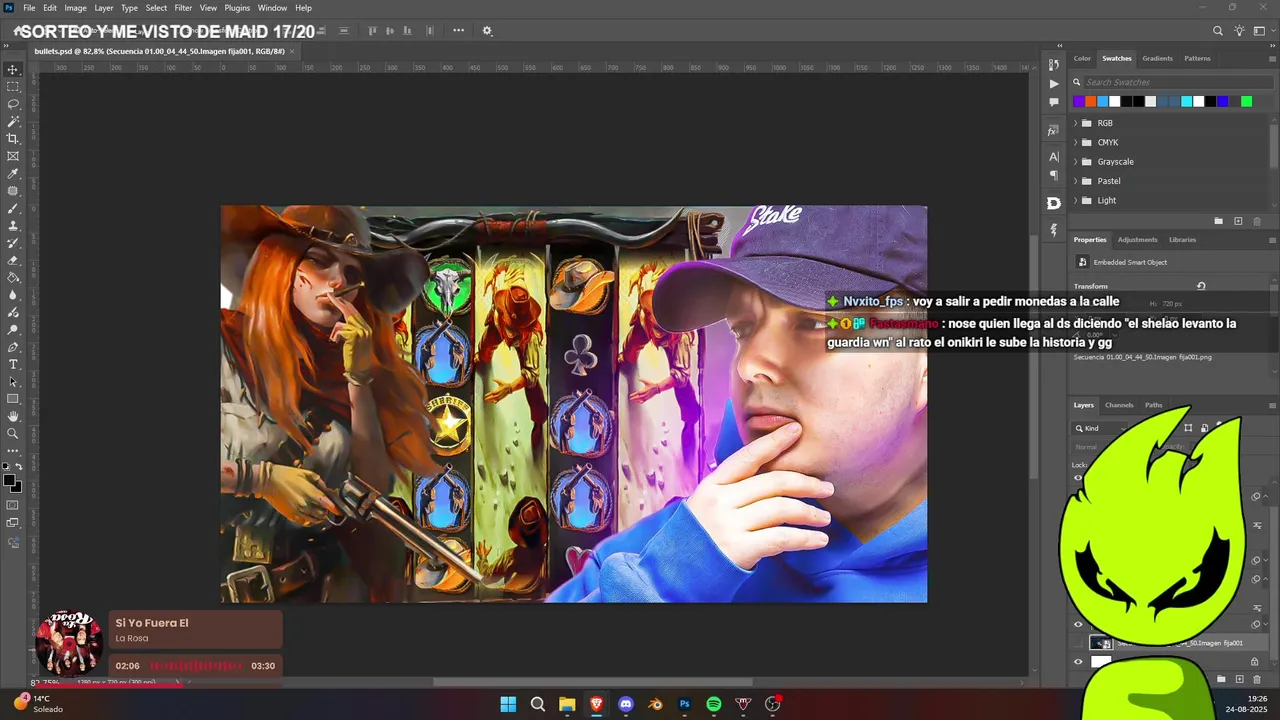Viewport: 1280px width, 720px height.
Task: Expand the CMYK swatch group
Action: [x=1076, y=142]
